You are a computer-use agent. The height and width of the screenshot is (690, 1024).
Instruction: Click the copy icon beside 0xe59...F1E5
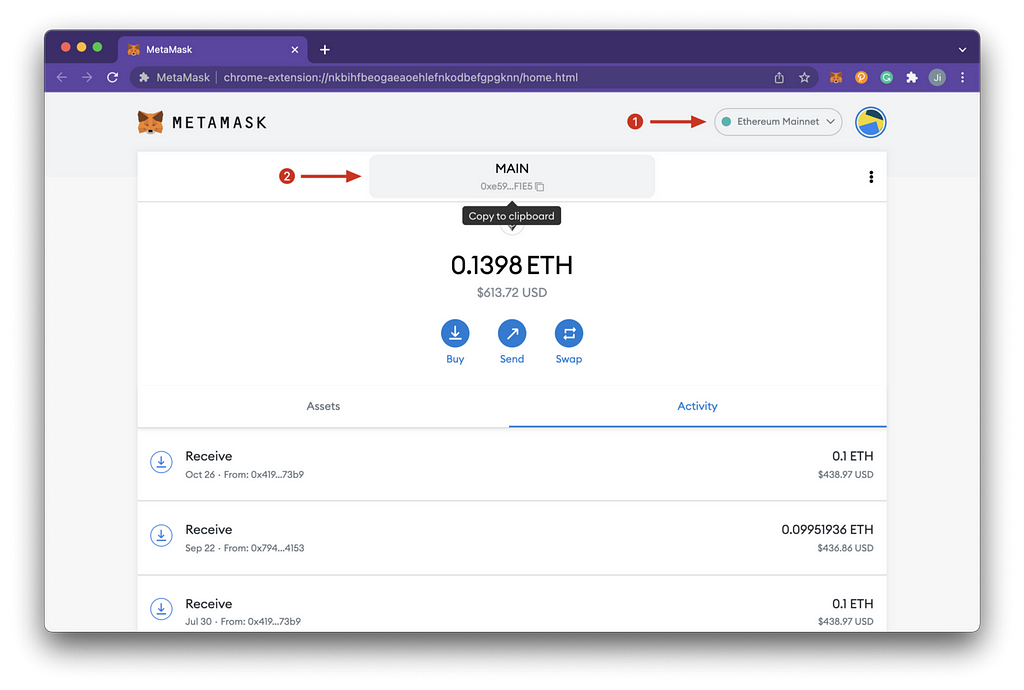pyautogui.click(x=539, y=187)
